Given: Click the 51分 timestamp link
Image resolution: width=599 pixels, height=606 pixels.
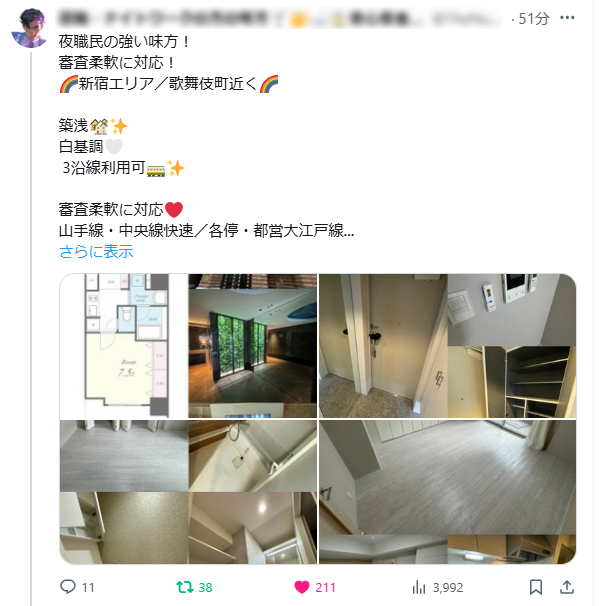Looking at the screenshot, I should pos(534,19).
